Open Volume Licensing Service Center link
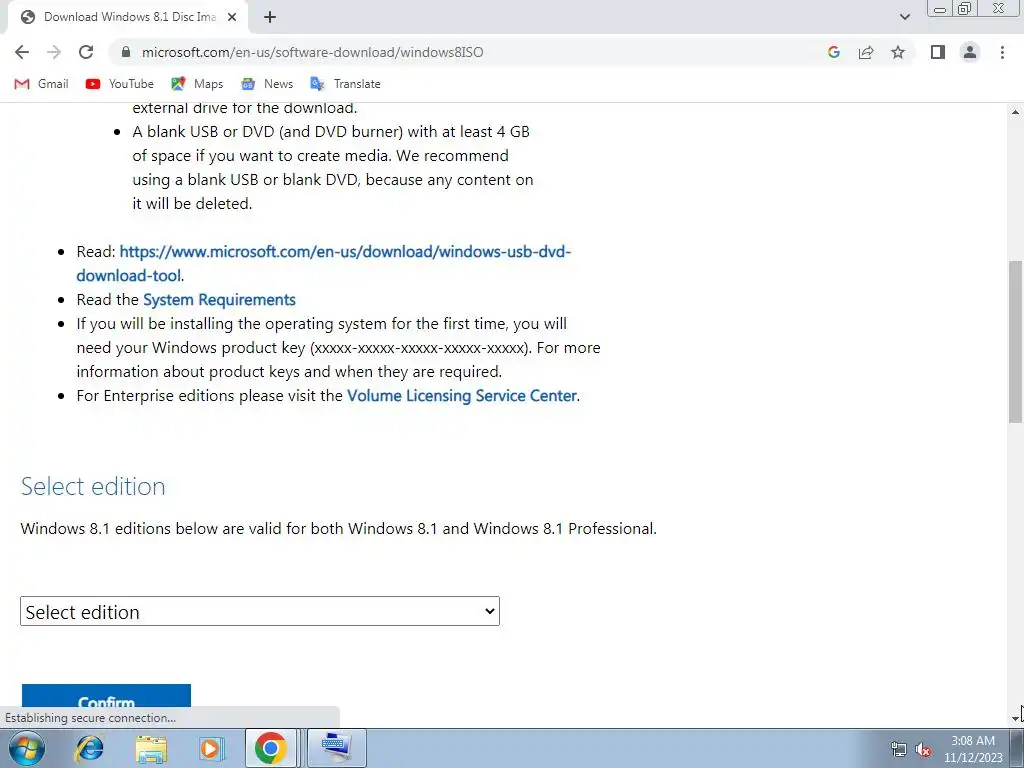Image resolution: width=1024 pixels, height=768 pixels. pyautogui.click(x=462, y=396)
